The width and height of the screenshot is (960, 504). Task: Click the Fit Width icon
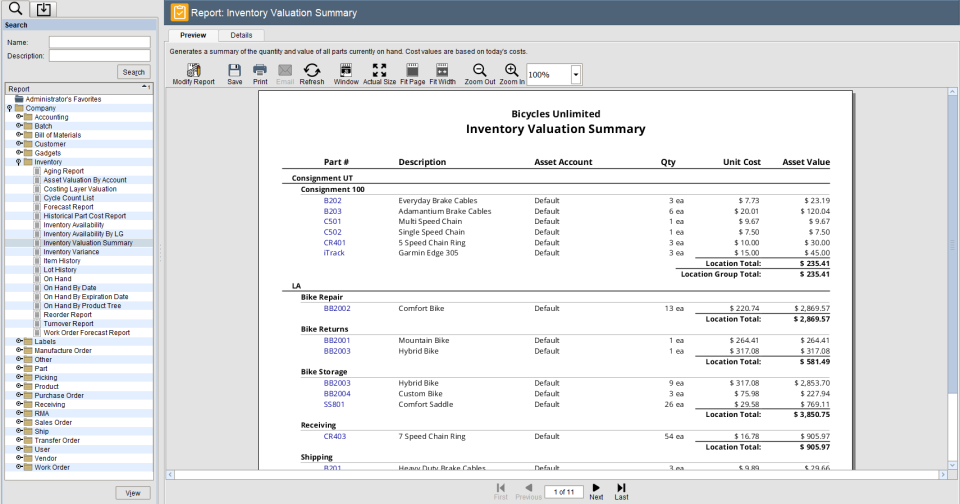(x=442, y=71)
